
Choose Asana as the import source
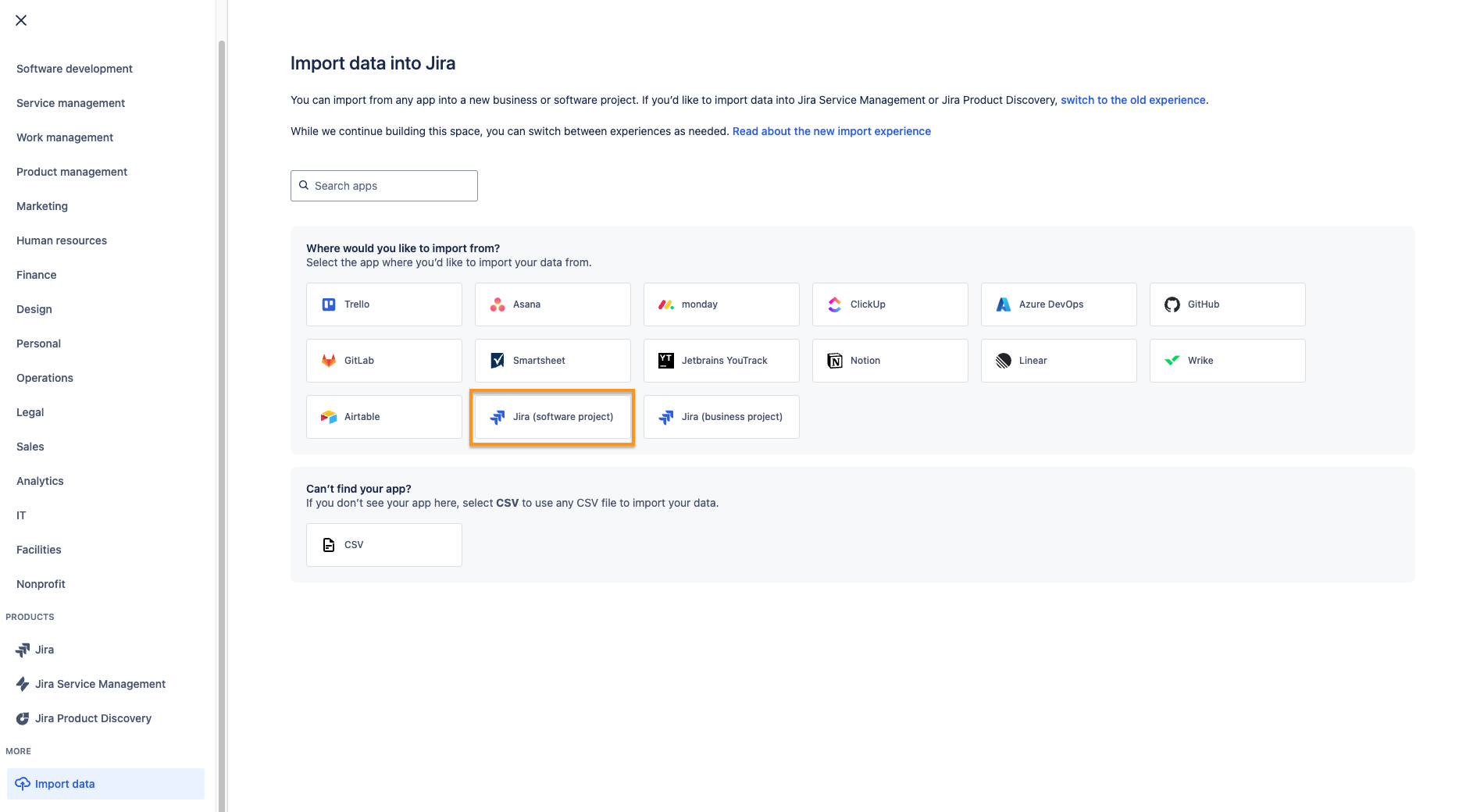[x=552, y=304]
